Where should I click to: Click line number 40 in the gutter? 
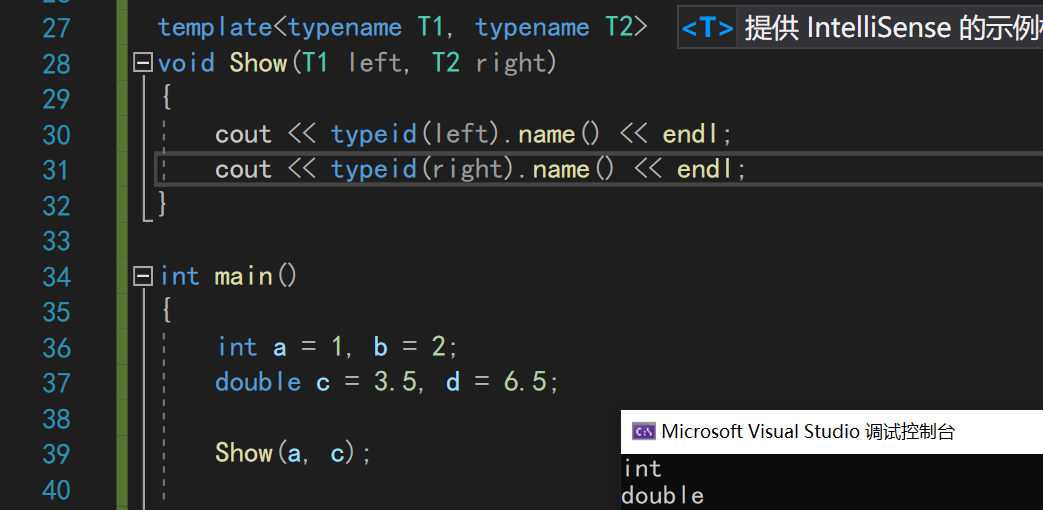pyautogui.click(x=57, y=490)
